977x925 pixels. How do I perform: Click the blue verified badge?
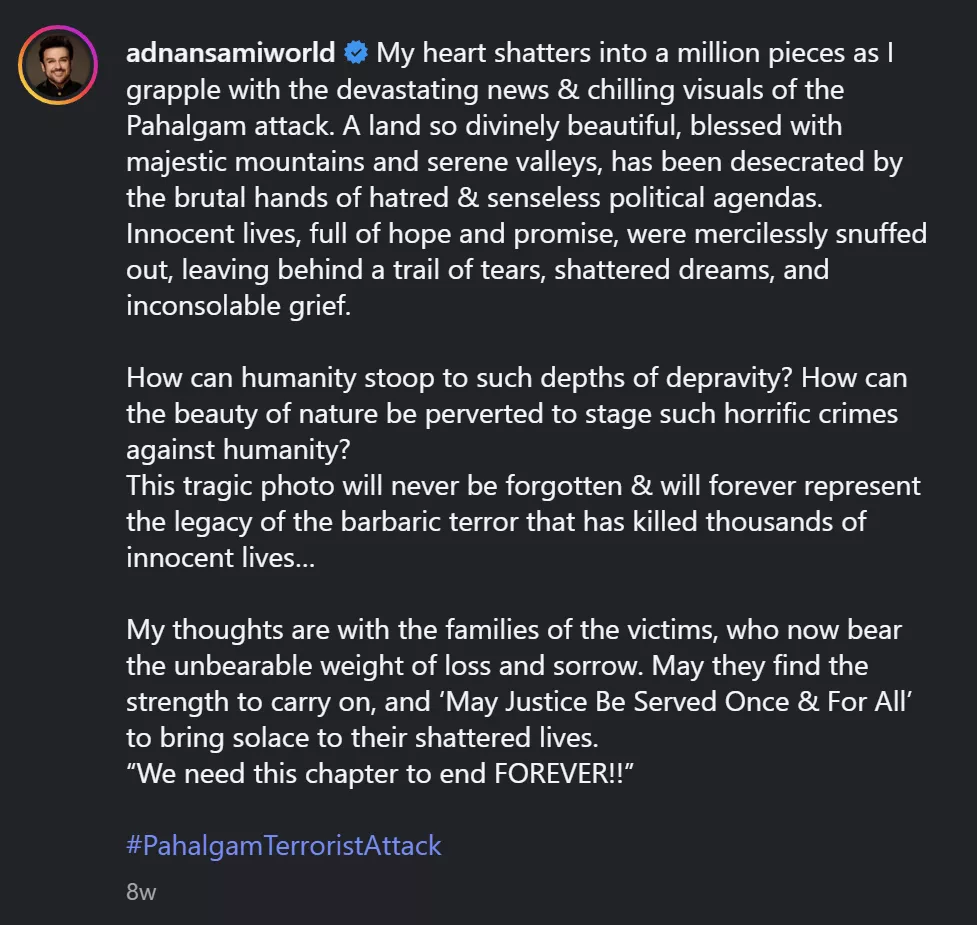point(355,53)
